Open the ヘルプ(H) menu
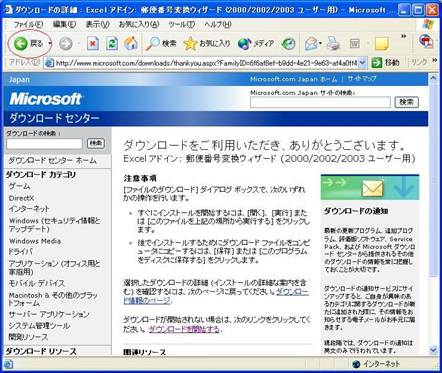The image size is (442, 373). click(218, 24)
